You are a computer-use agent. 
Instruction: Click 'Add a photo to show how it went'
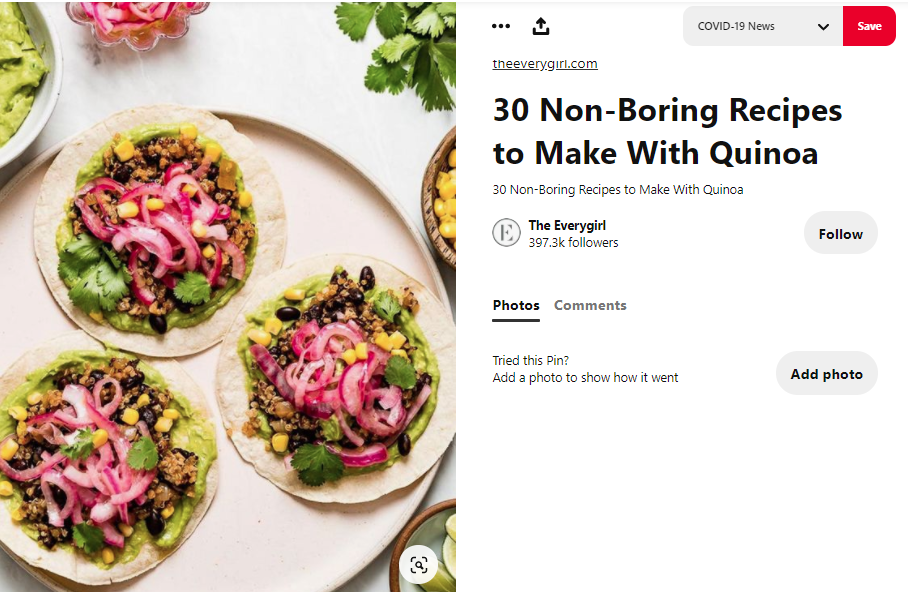coord(585,378)
